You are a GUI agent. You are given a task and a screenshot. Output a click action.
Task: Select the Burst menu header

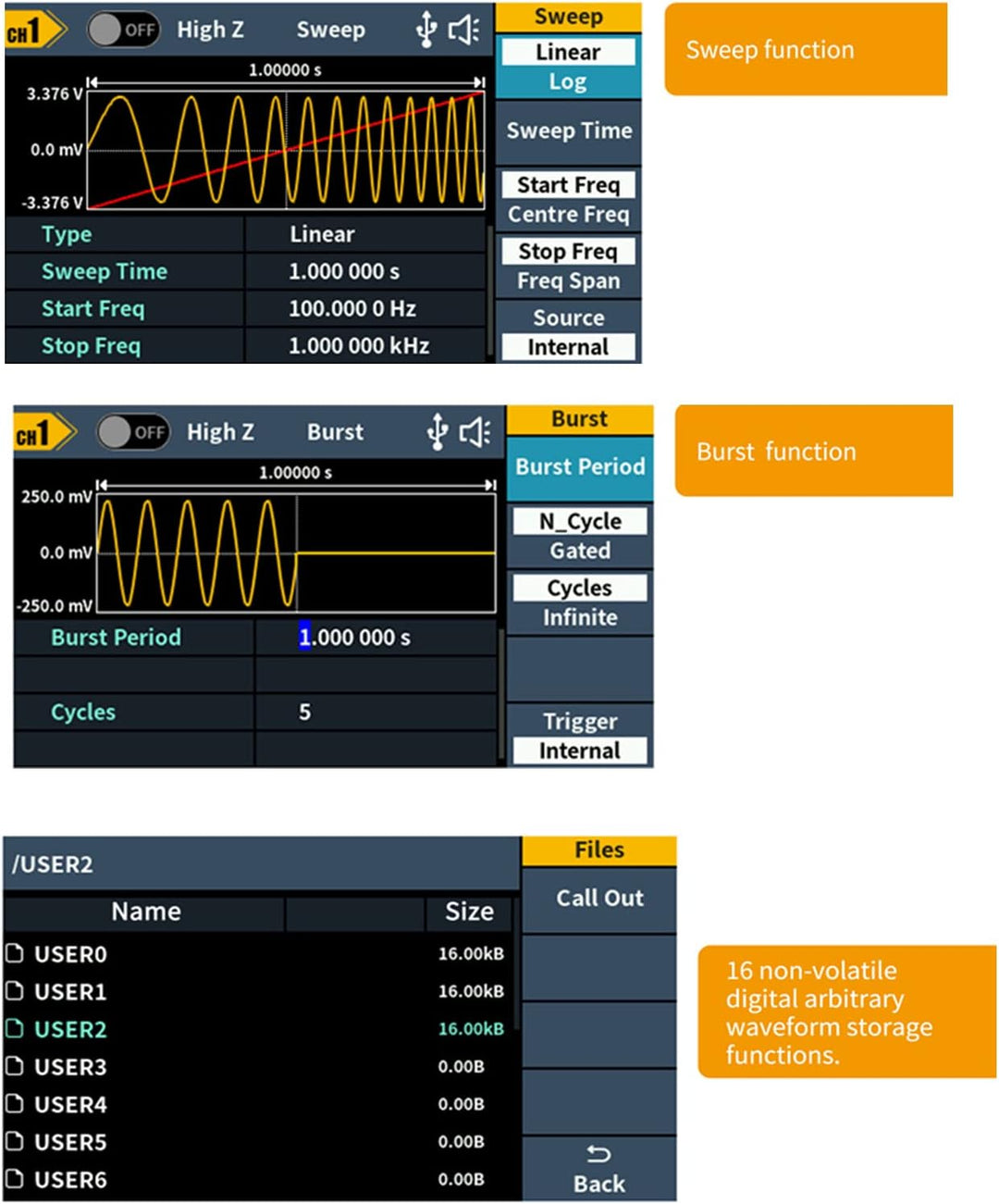point(579,418)
